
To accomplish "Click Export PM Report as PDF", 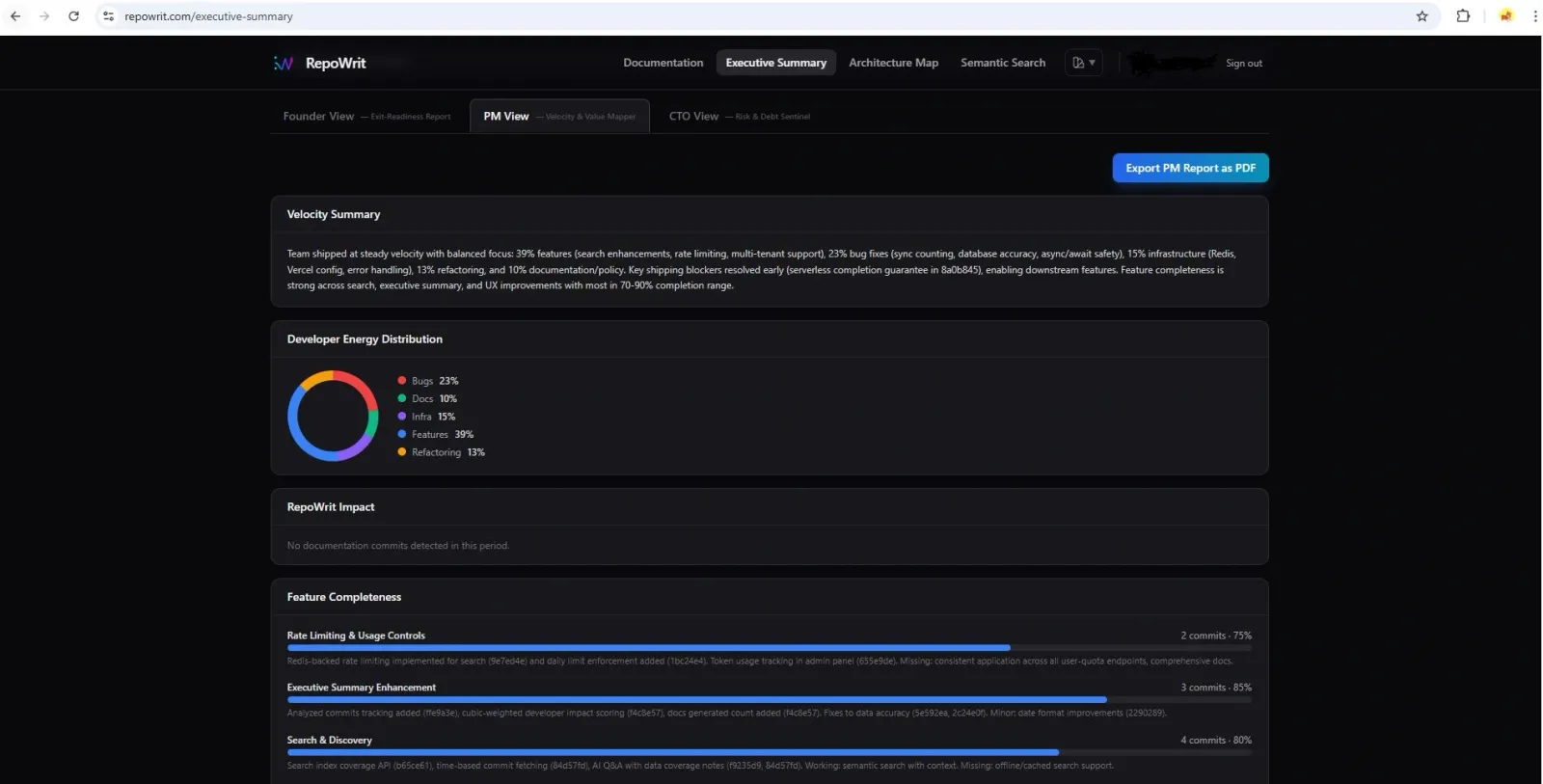I will pos(1190,168).
